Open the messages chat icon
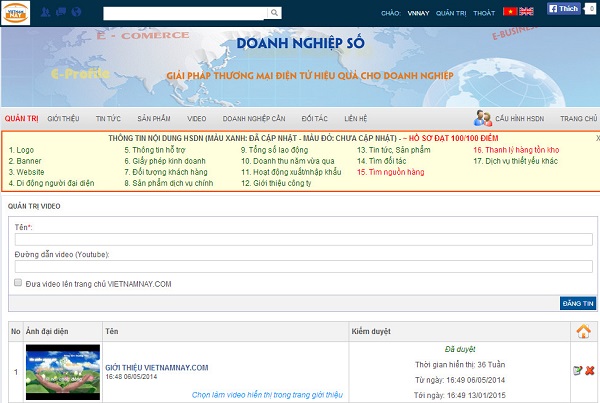600x403 pixels. [x=61, y=12]
